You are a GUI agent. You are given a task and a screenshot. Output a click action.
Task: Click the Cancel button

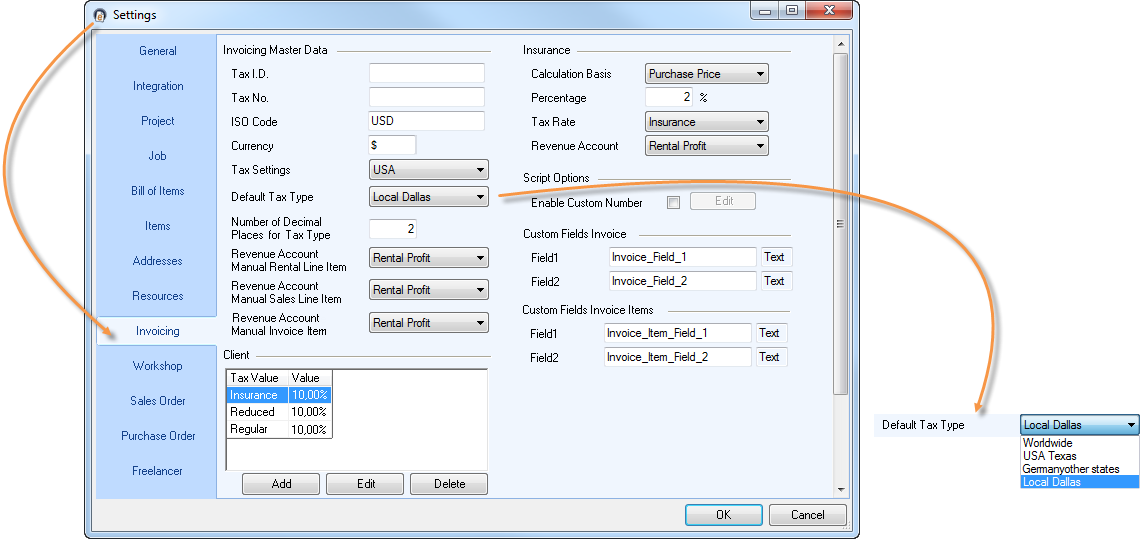pyautogui.click(x=807, y=515)
